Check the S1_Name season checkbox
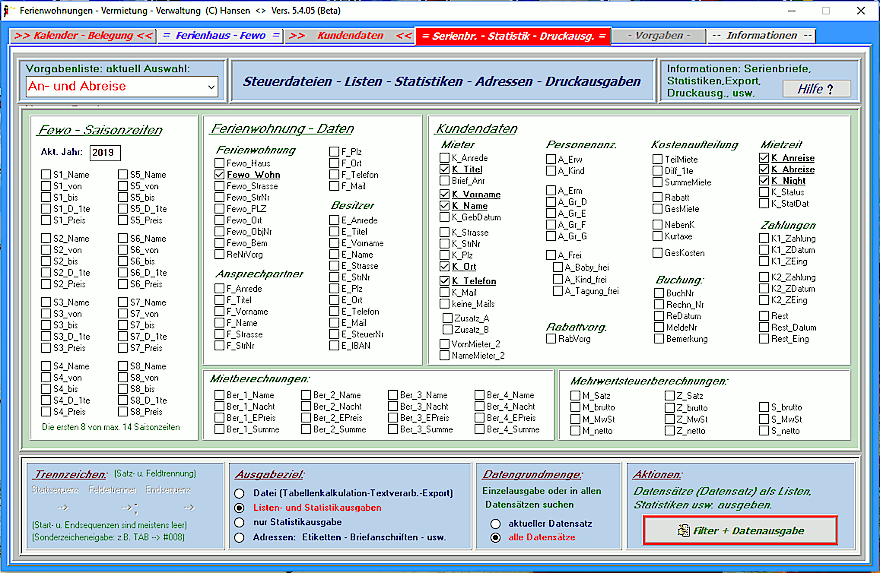 pos(46,175)
